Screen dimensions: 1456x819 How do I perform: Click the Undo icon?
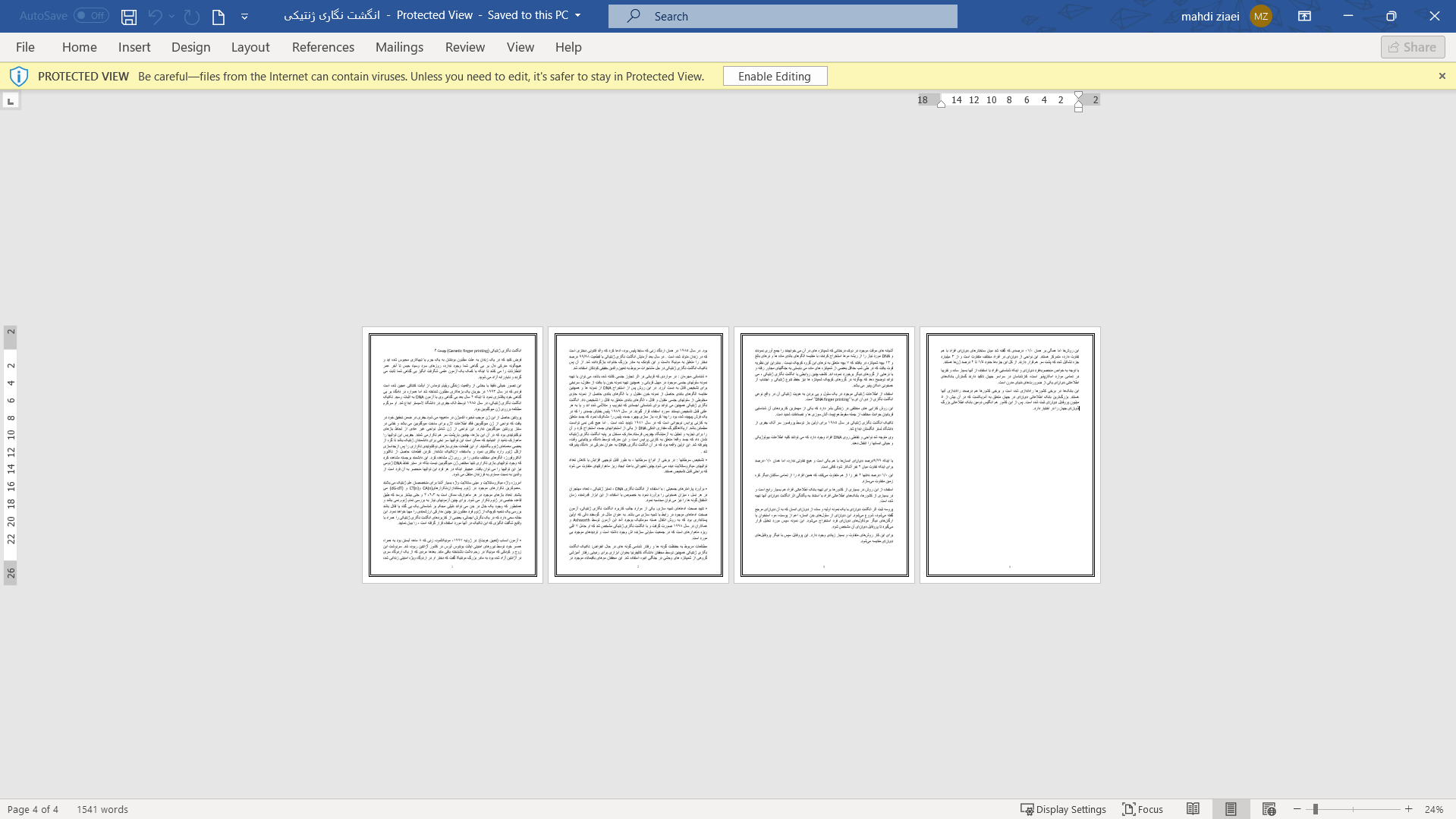[x=155, y=16]
